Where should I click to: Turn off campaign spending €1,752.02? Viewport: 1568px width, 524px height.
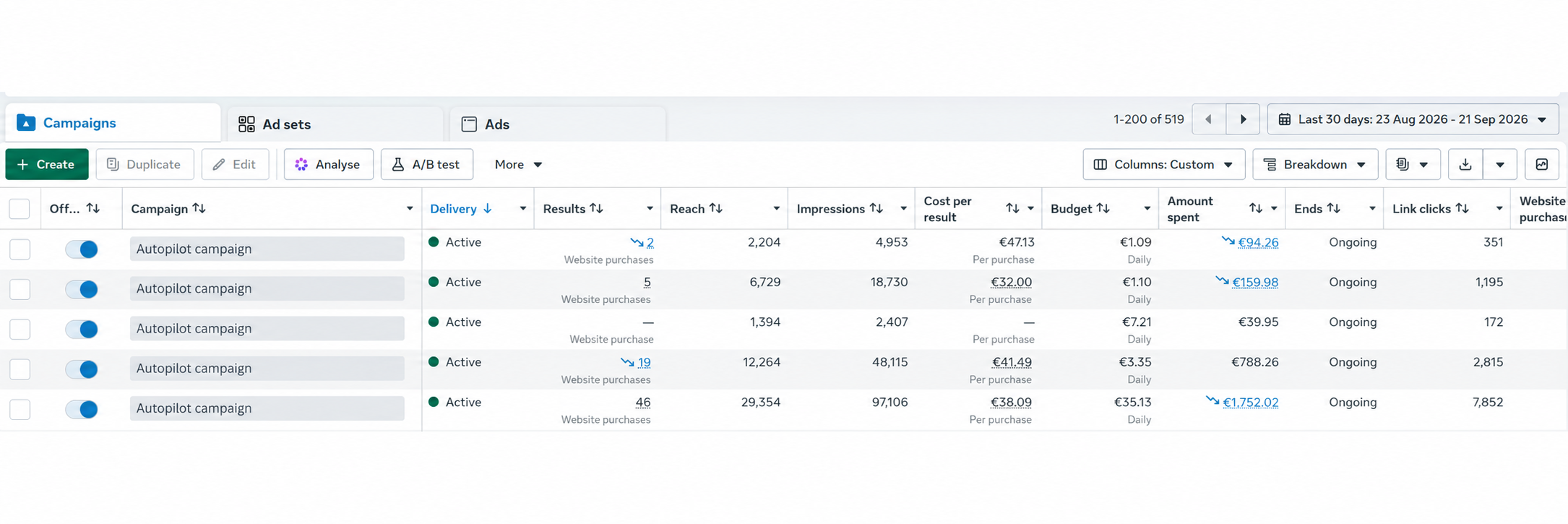click(82, 409)
